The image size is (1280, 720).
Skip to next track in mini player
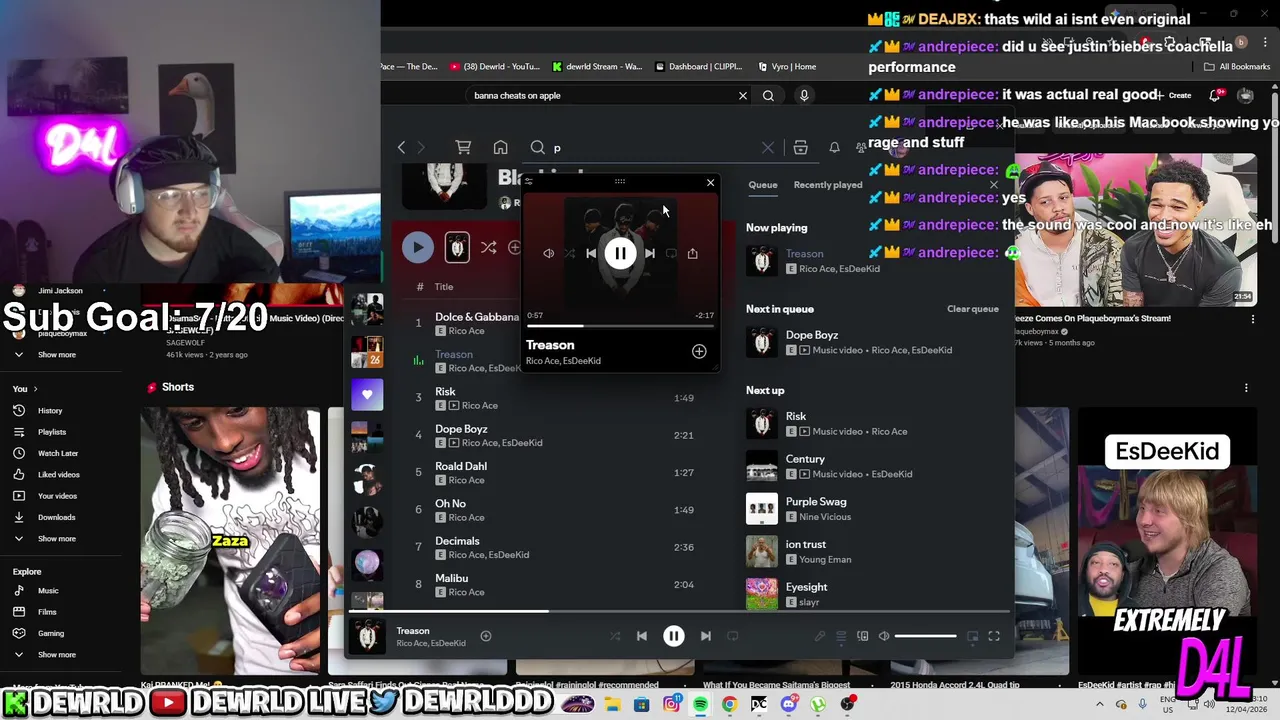pyautogui.click(x=650, y=254)
